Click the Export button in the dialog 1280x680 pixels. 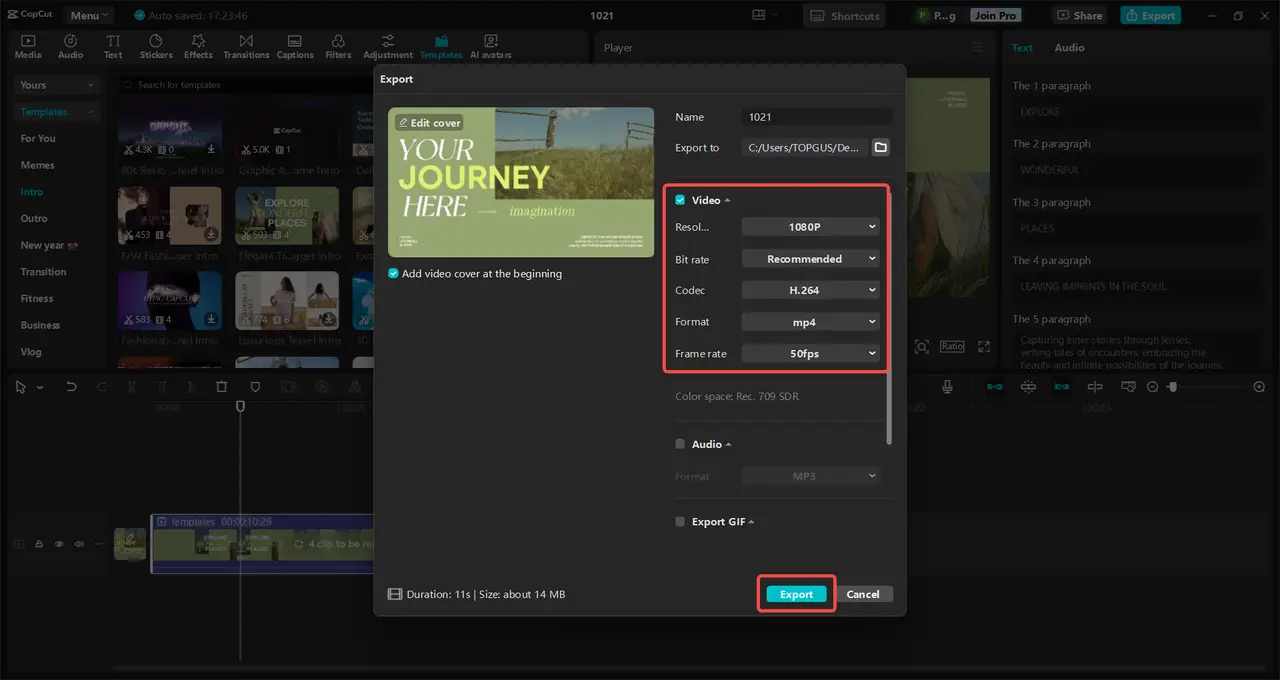[x=796, y=593]
